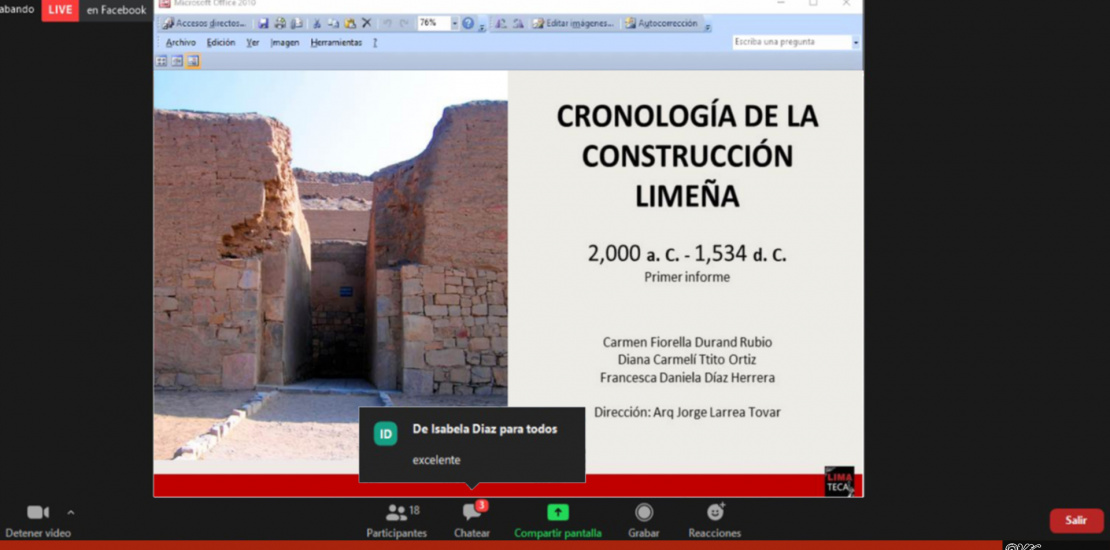This screenshot has width=1110, height=550.
Task: Click the word LIMEÑA in the title
Action: tap(687, 196)
